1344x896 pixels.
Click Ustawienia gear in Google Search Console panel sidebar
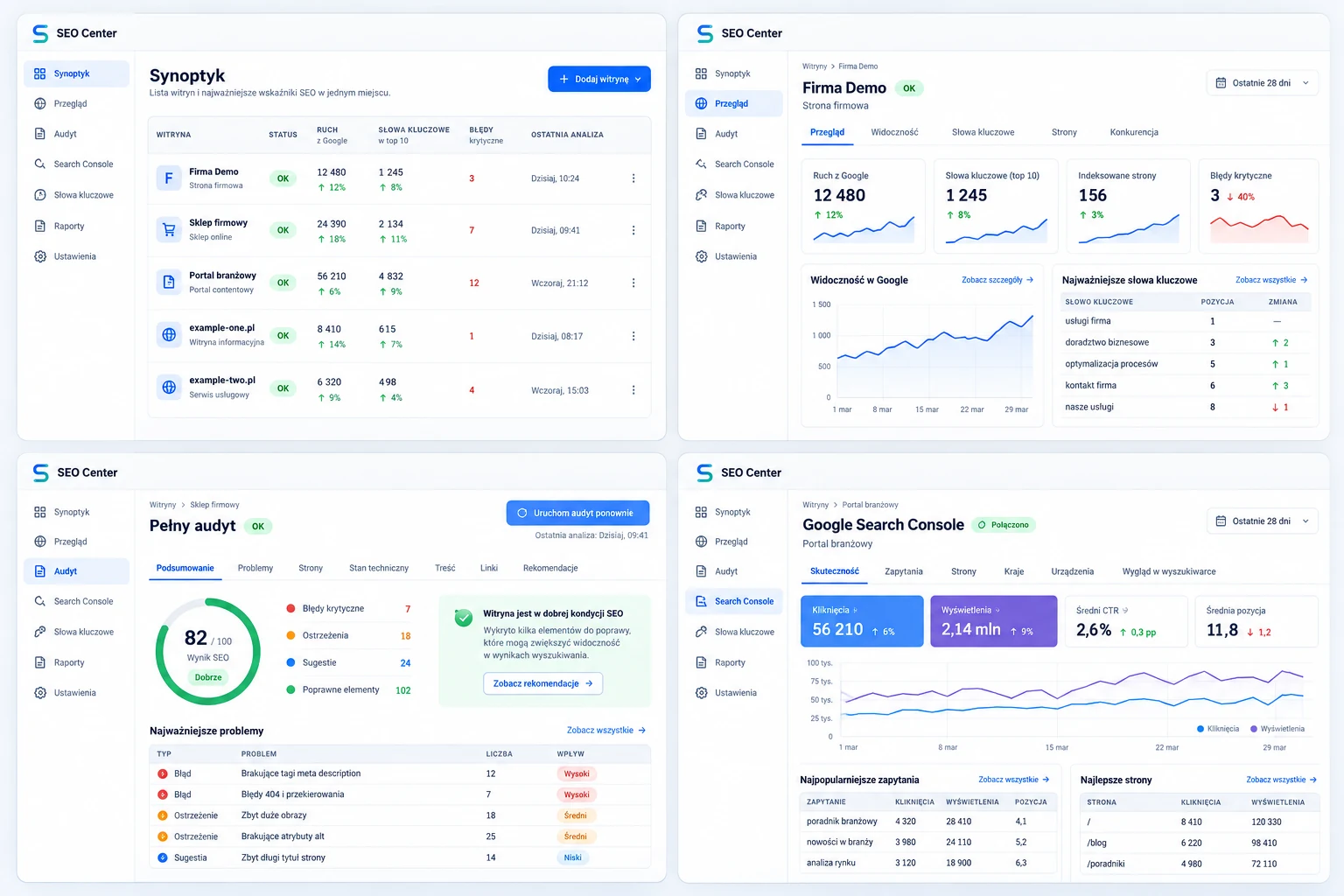click(701, 693)
